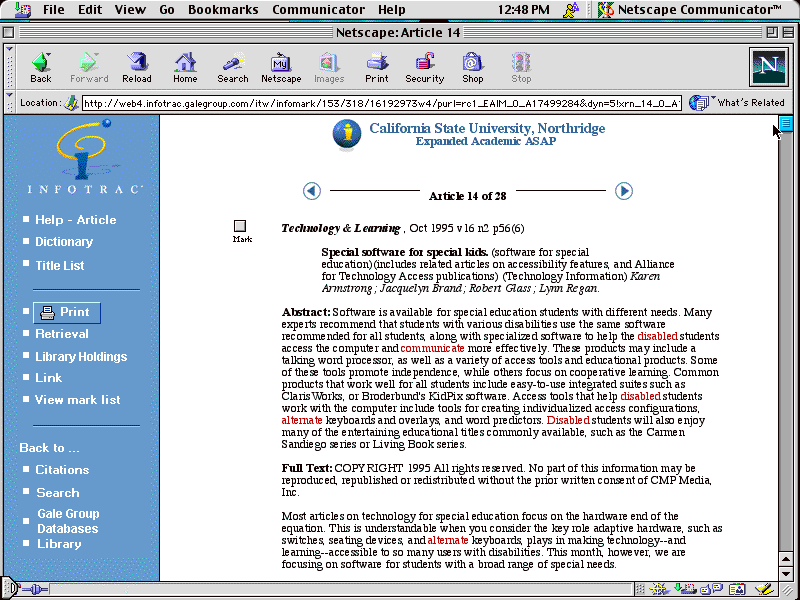Click the sidebar Print button
This screenshot has height=600, width=800.
pos(67,312)
